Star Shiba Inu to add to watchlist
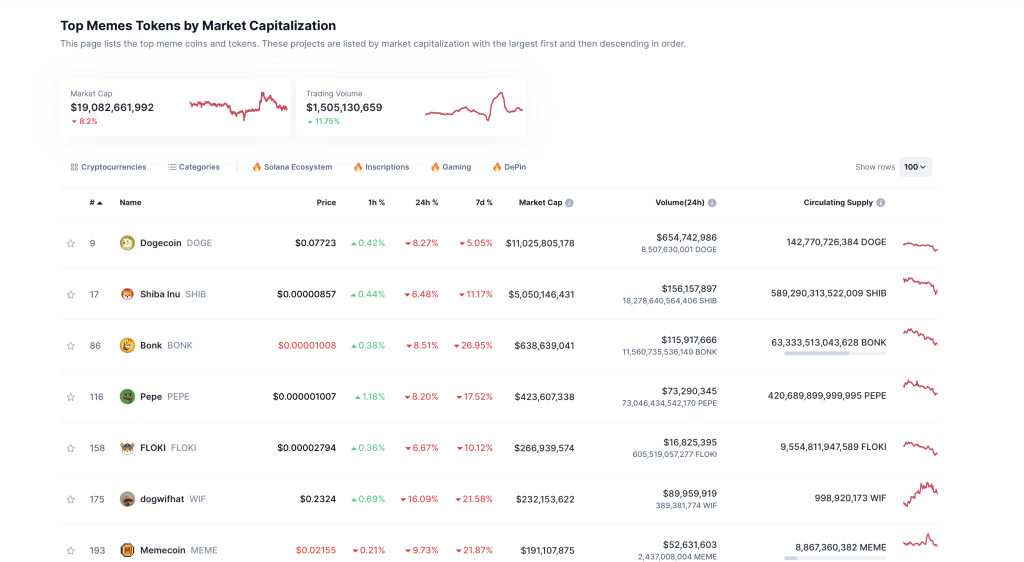Image resolution: width=1024 pixels, height=562 pixels. tap(71, 294)
